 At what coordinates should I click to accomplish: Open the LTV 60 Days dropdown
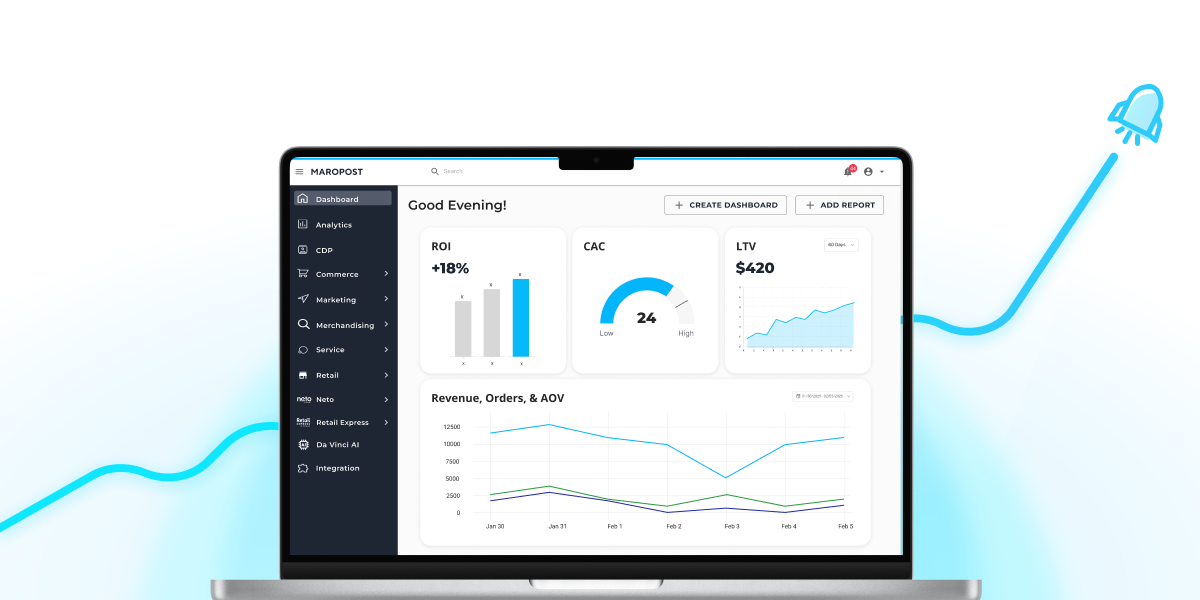(x=841, y=245)
